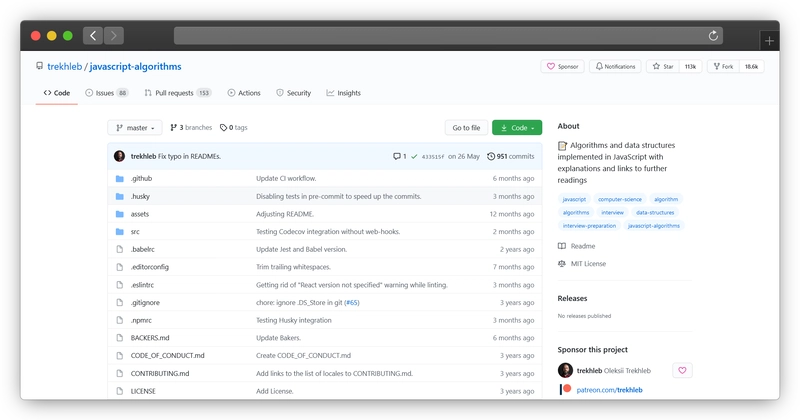Click the browser forward arrow button

[x=114, y=35]
